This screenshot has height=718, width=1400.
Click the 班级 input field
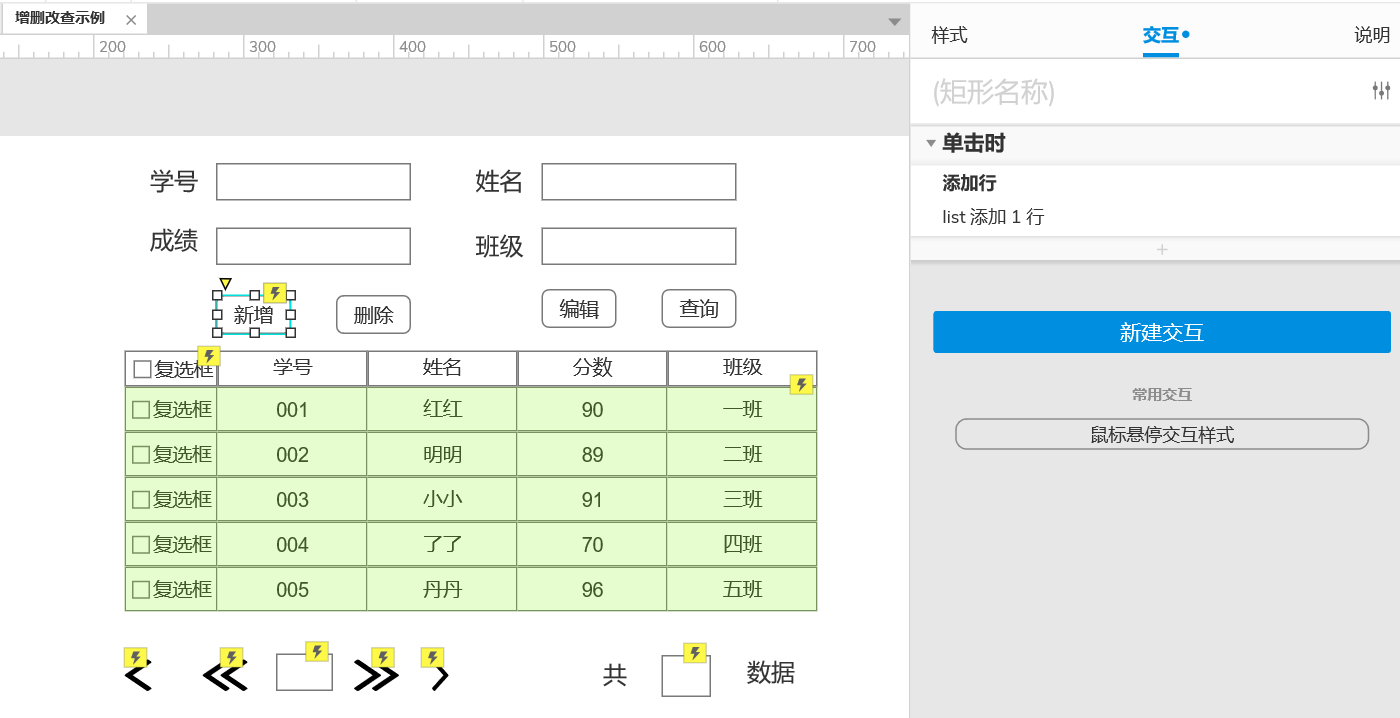click(639, 246)
